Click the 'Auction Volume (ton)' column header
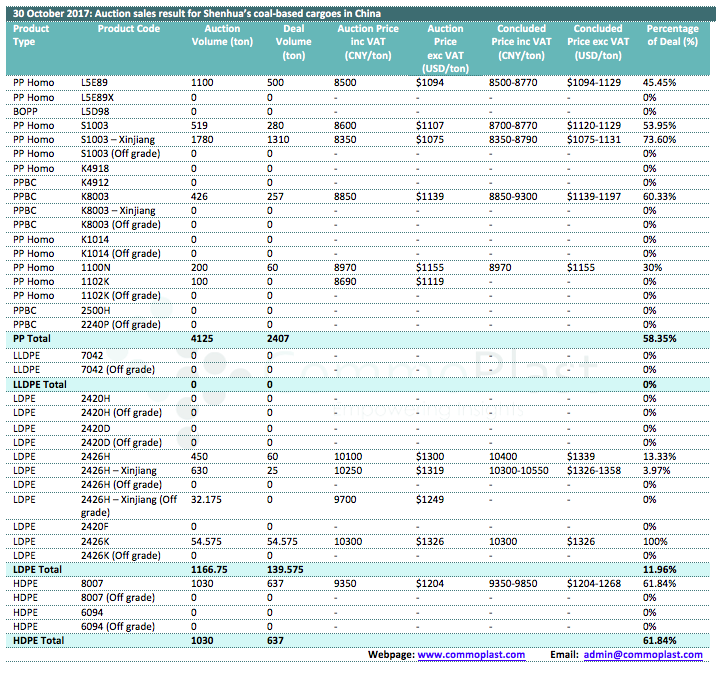 (x=222, y=35)
